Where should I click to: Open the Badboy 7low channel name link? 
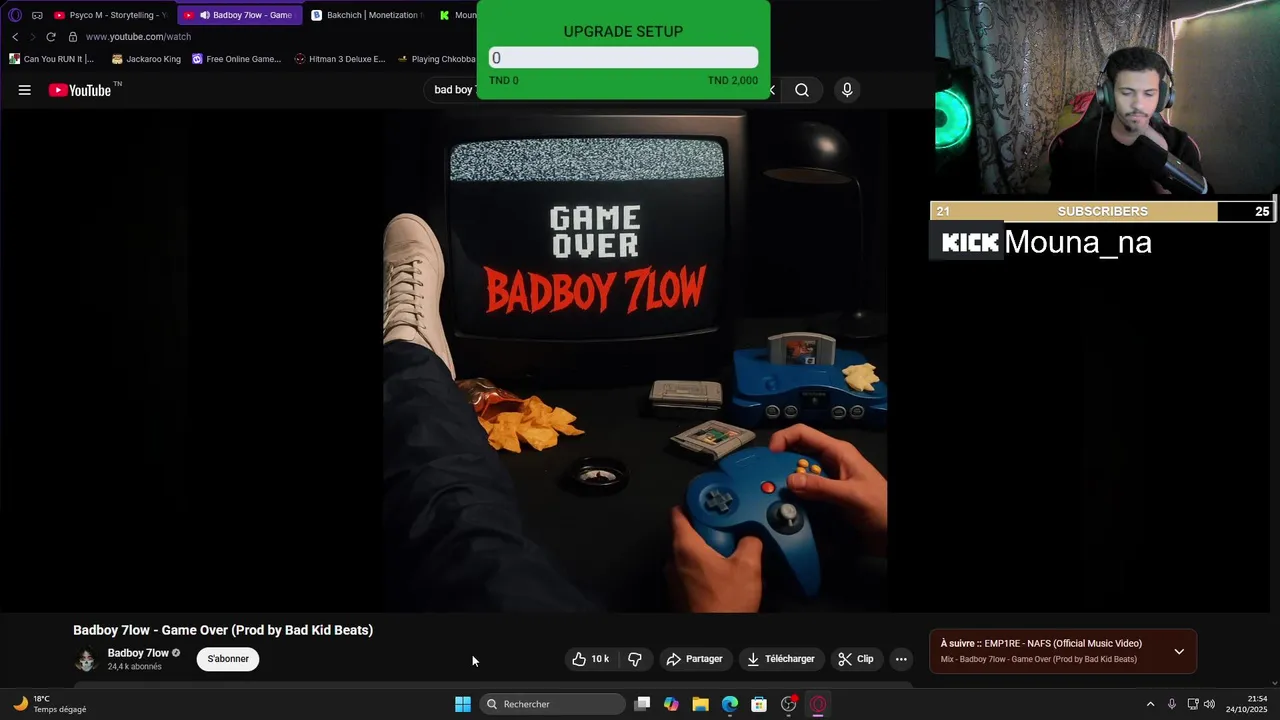(x=138, y=653)
